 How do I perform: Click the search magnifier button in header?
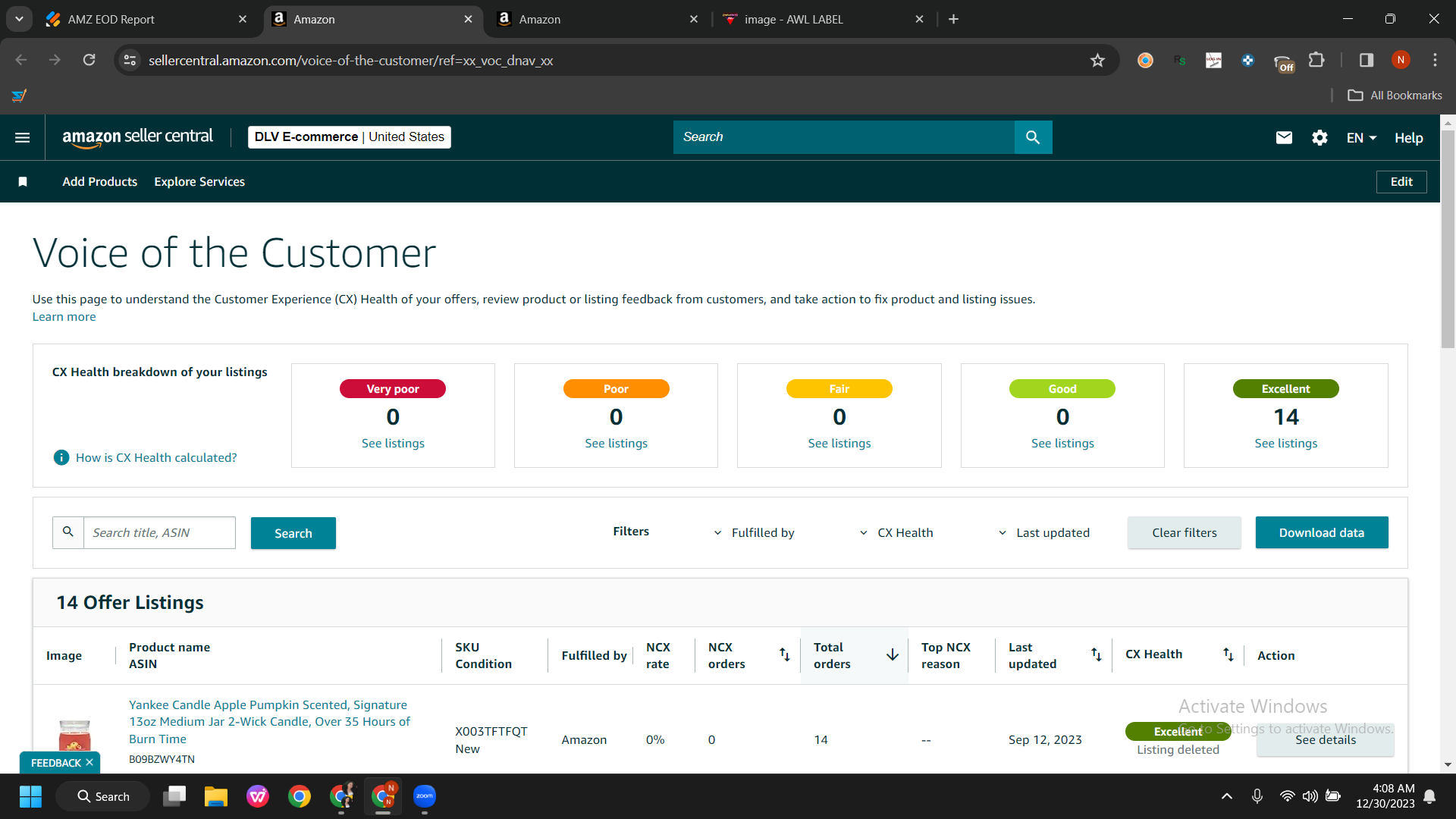(1033, 137)
